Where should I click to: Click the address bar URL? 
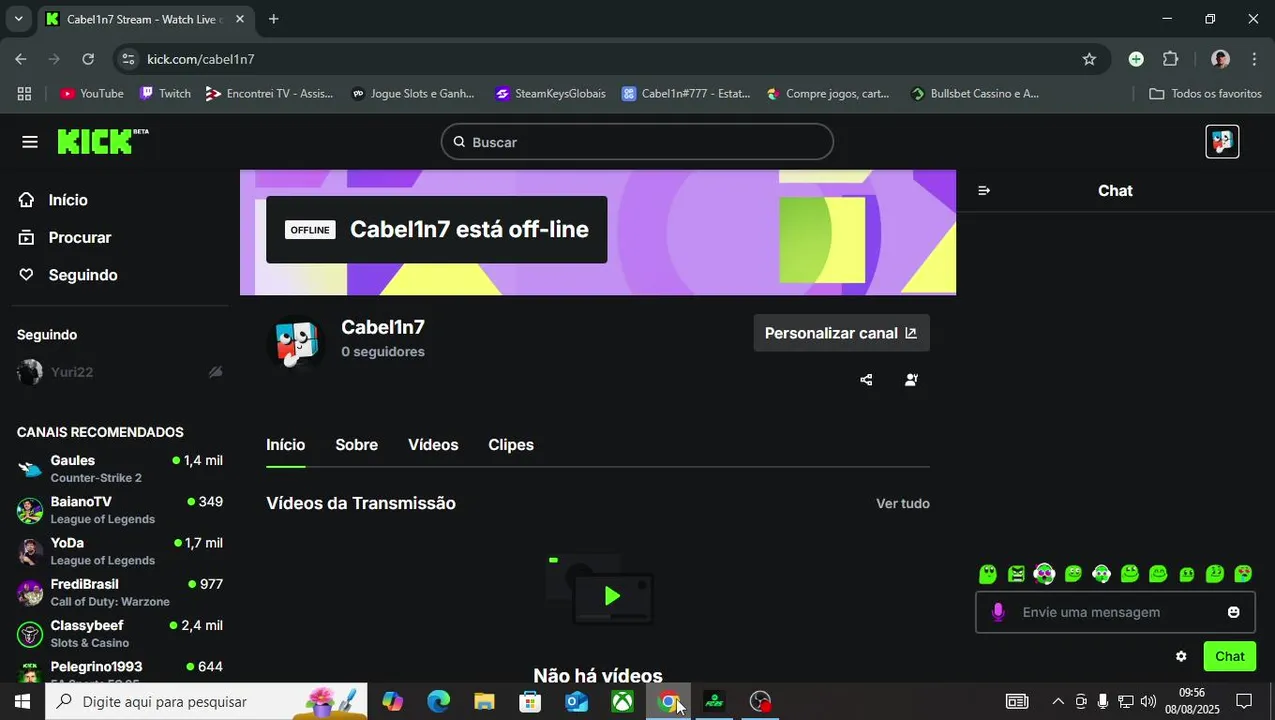pos(201,59)
